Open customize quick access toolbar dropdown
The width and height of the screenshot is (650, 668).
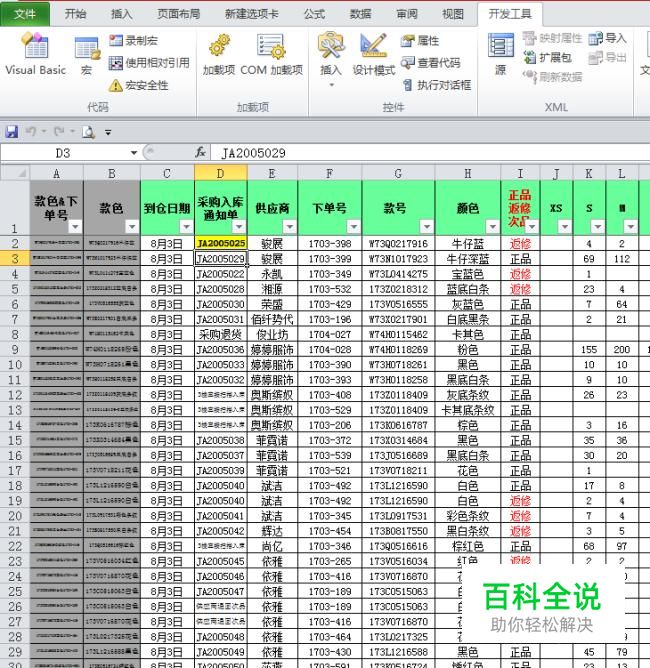point(108,132)
